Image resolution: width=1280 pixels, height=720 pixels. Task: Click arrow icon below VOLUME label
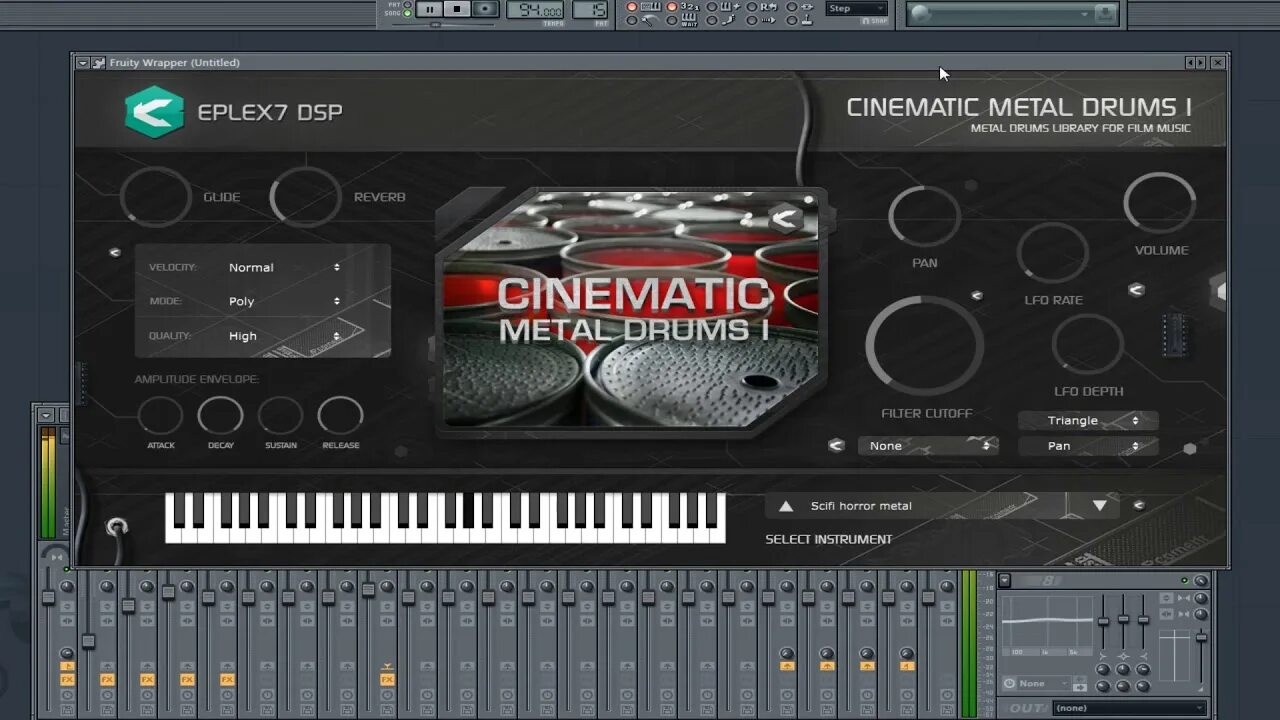[x=1136, y=290]
